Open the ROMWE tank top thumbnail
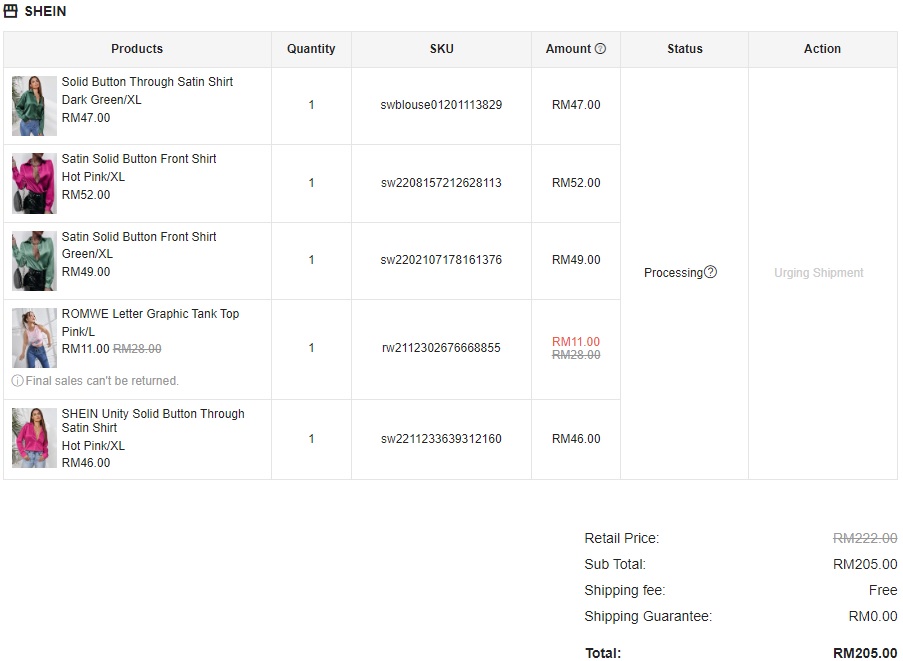The width and height of the screenshot is (903, 661). tap(34, 338)
